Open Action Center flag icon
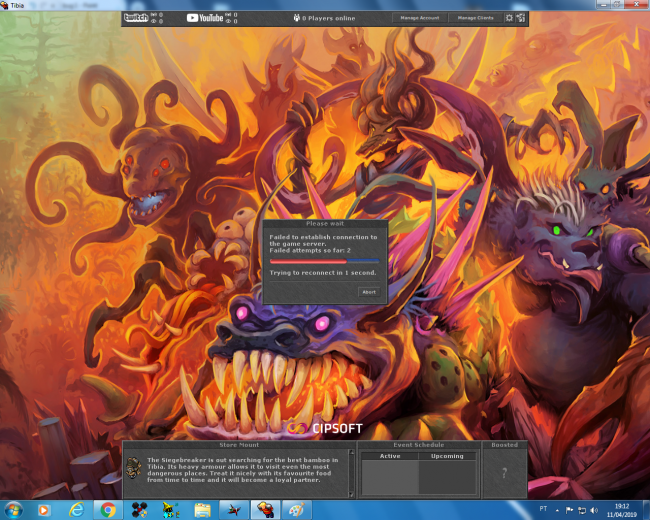Viewport: 650px width, 520px height. click(x=570, y=510)
